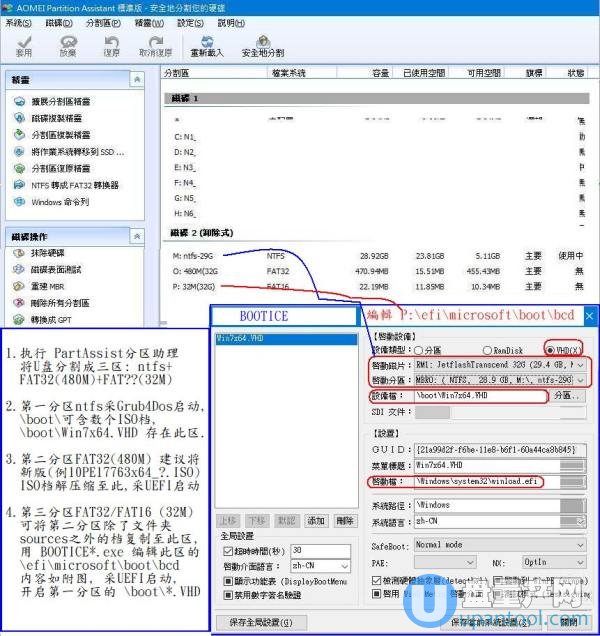Open Windows 命令列 from wizard list
The width and height of the screenshot is (600, 636).
coord(58,202)
